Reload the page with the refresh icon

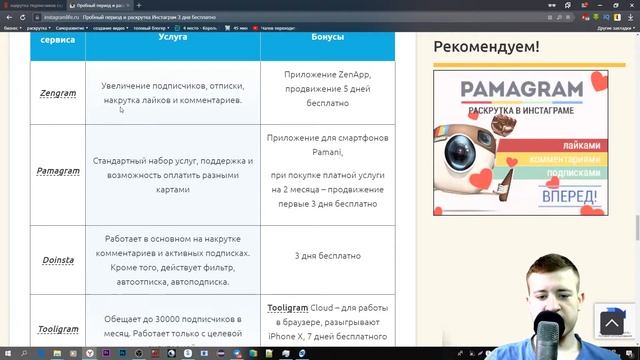[x=22, y=18]
